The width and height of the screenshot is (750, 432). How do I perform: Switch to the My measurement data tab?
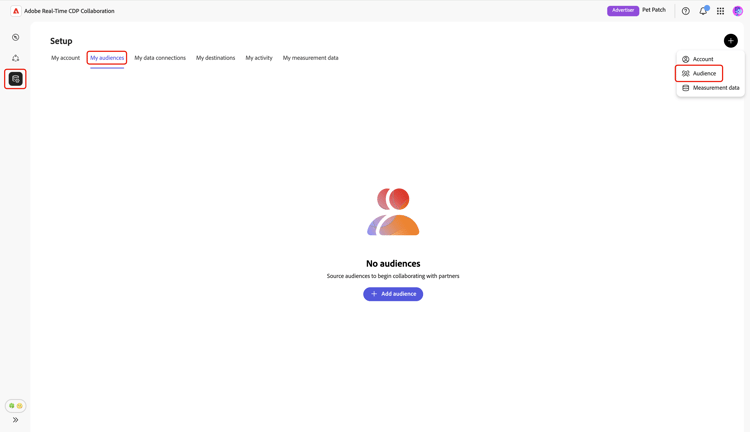pyautogui.click(x=310, y=58)
